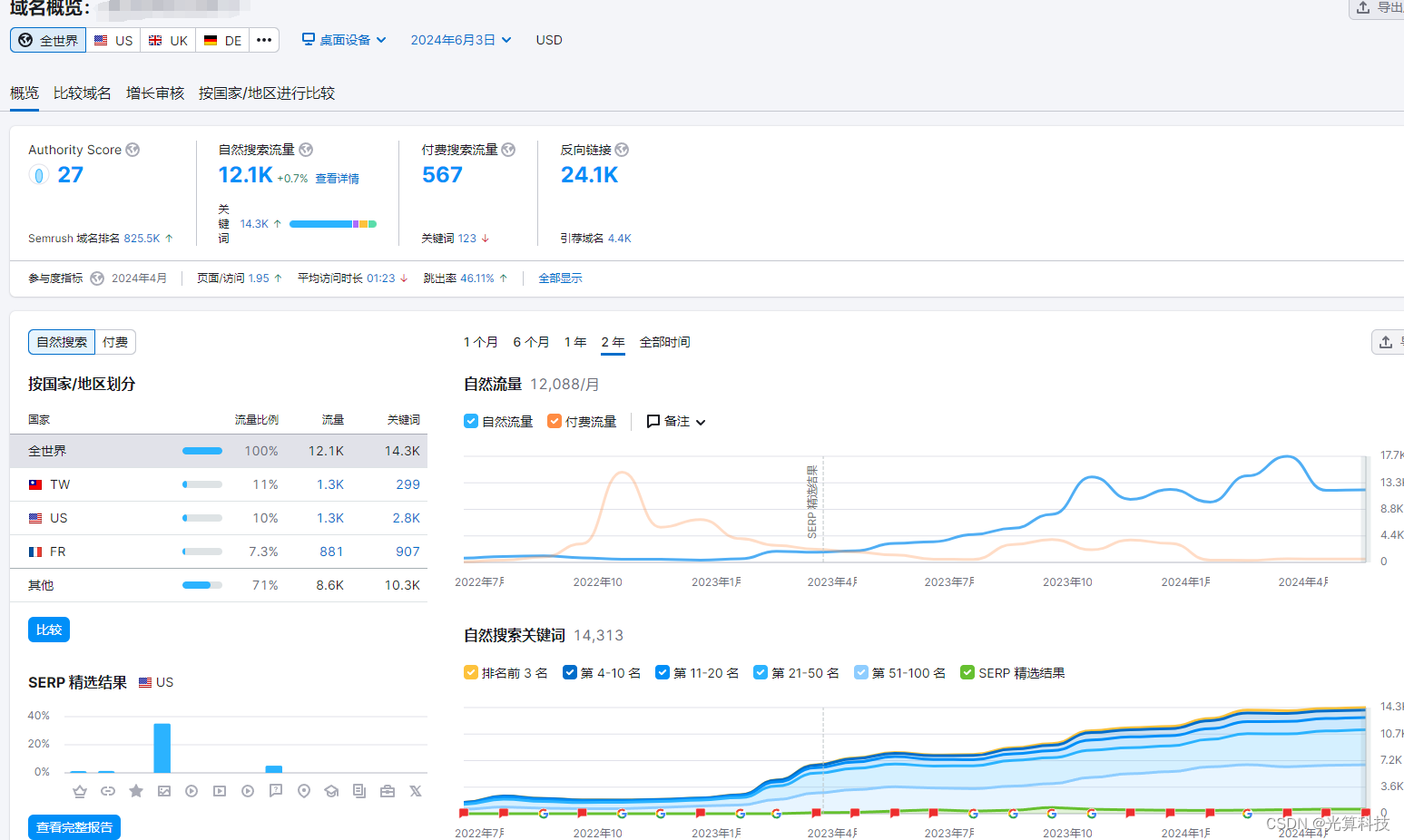Click the 12.1K organic traffic value
The width and height of the screenshot is (1404, 840).
coord(245,175)
